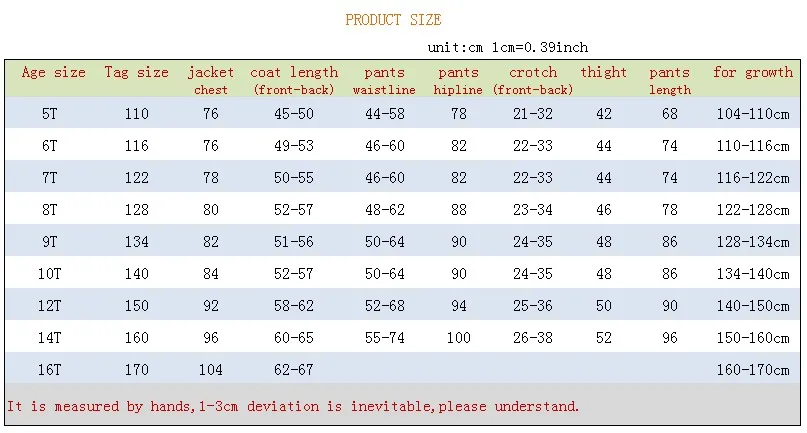Select the pants waistline header
The height and width of the screenshot is (433, 807).
[x=384, y=81]
